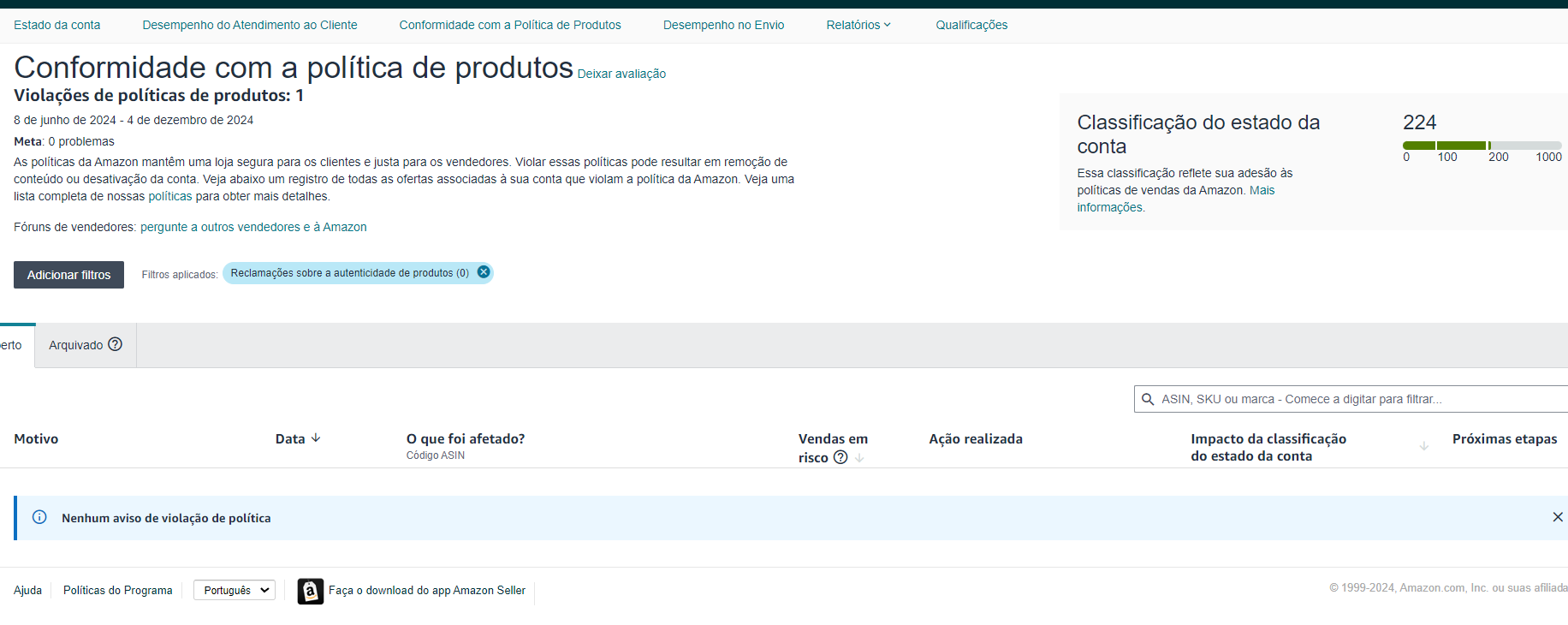Viewport: 1568px width, 625px height.
Task: Open the políticas link in the description
Action: 170,196
